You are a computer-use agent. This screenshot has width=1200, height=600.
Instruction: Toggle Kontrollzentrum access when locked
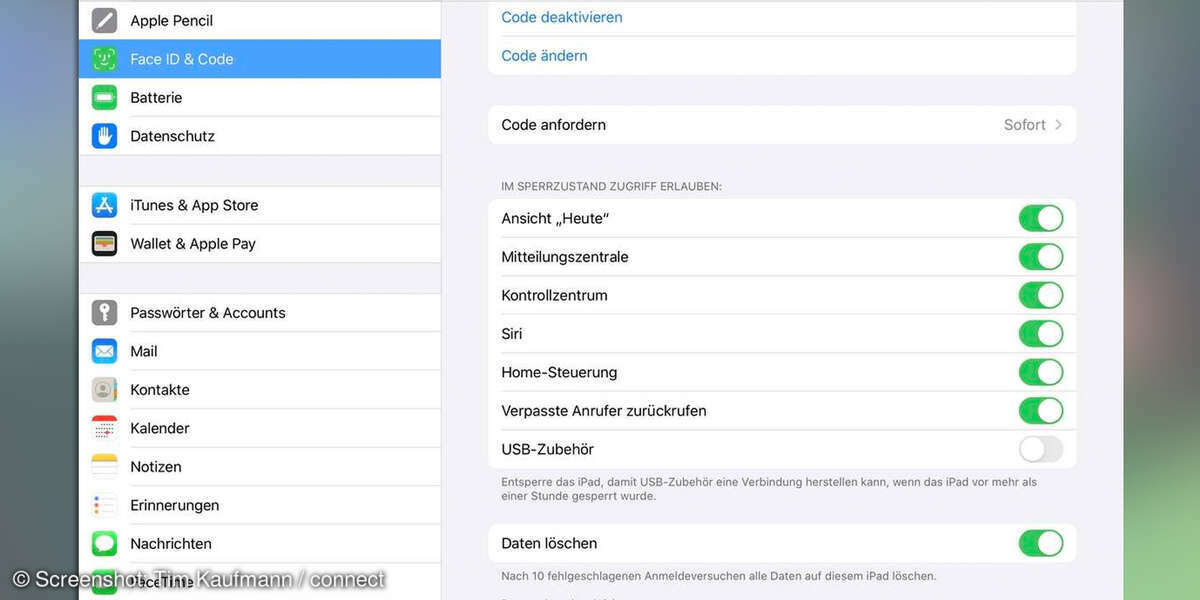[1041, 295]
